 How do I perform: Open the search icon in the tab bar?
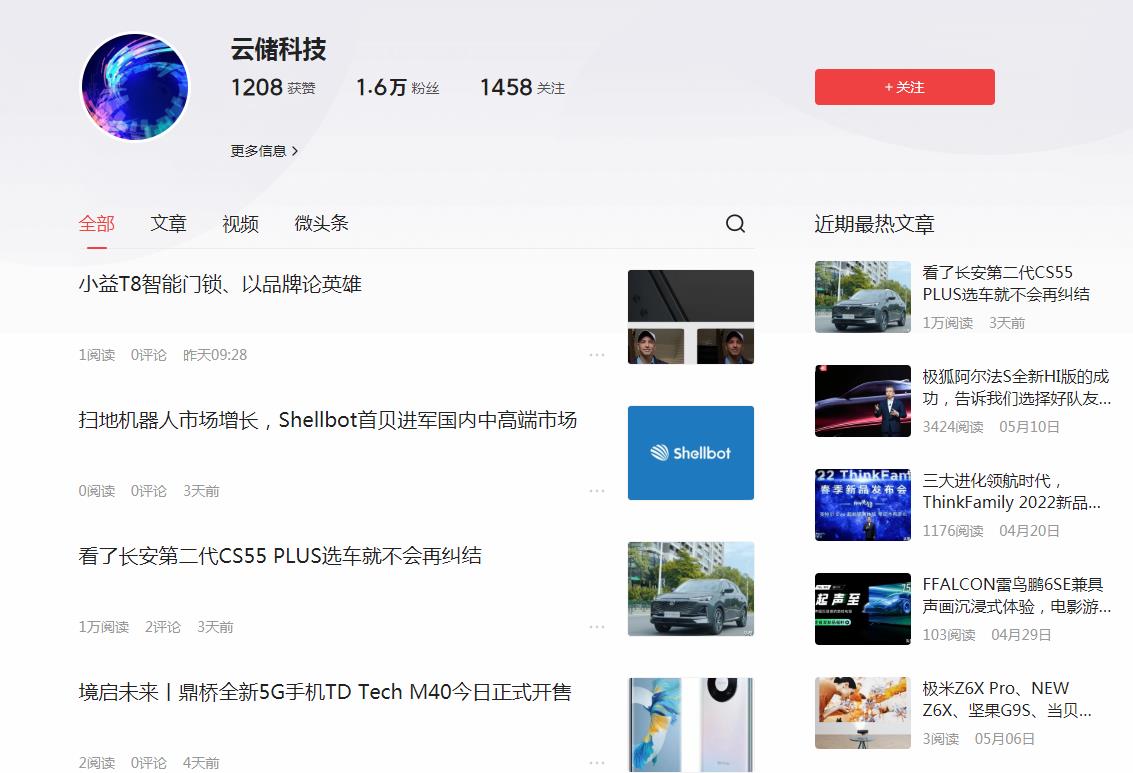click(735, 223)
